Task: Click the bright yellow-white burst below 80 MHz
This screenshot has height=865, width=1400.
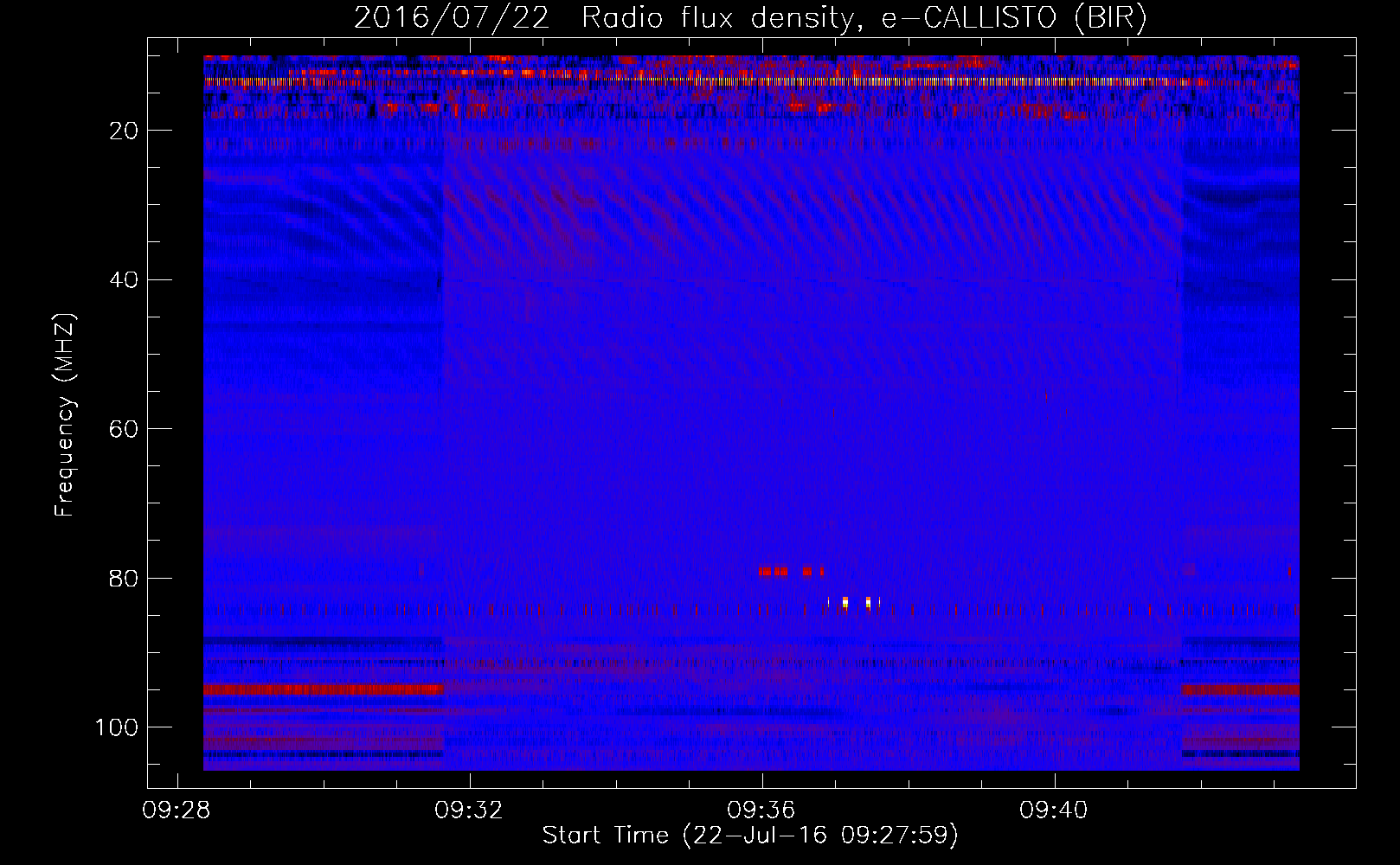Action: pyautogui.click(x=855, y=603)
